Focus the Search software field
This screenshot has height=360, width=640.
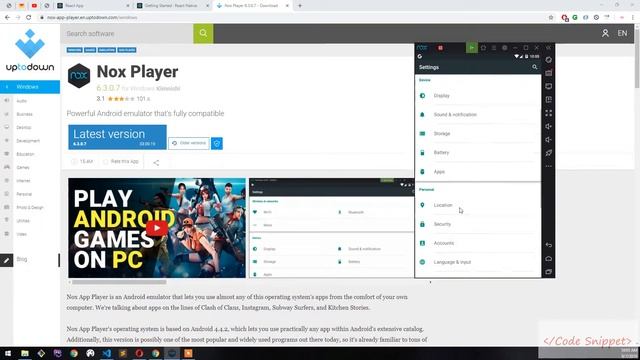coord(127,33)
